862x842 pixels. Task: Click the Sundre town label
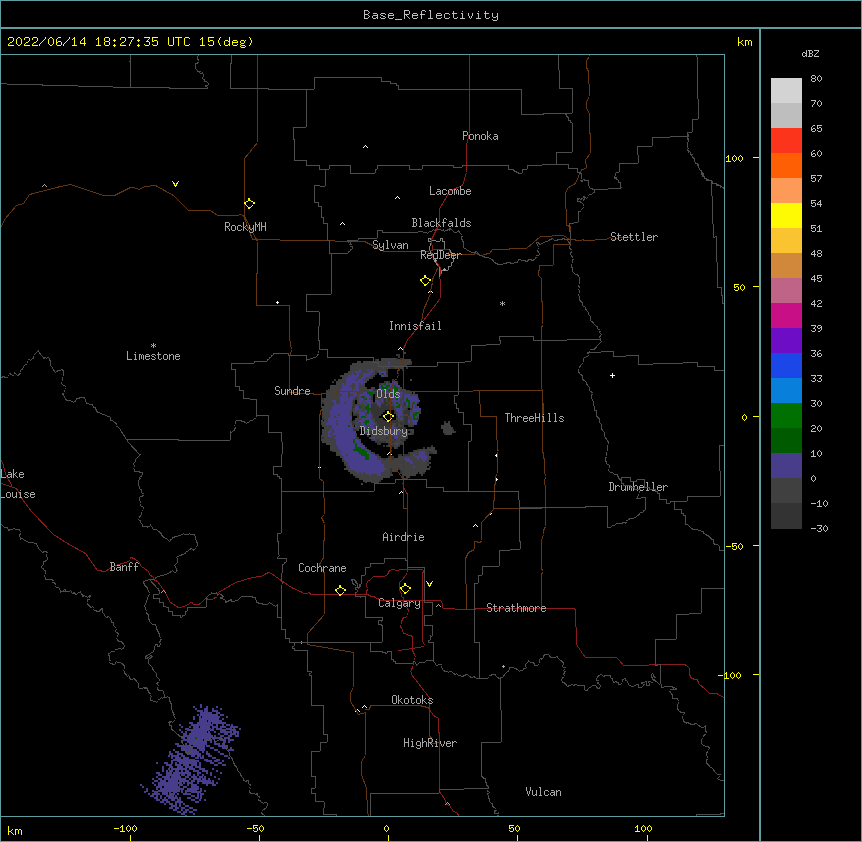pos(292,391)
